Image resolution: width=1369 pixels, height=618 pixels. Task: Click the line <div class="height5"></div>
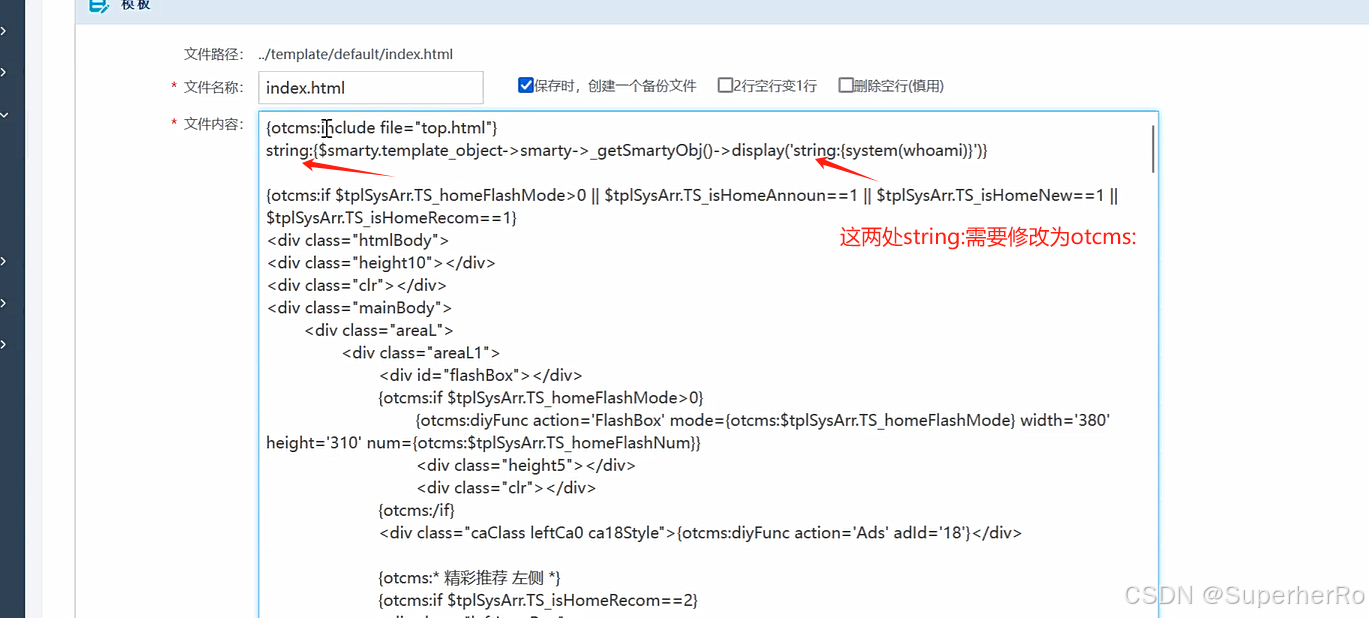[526, 465]
